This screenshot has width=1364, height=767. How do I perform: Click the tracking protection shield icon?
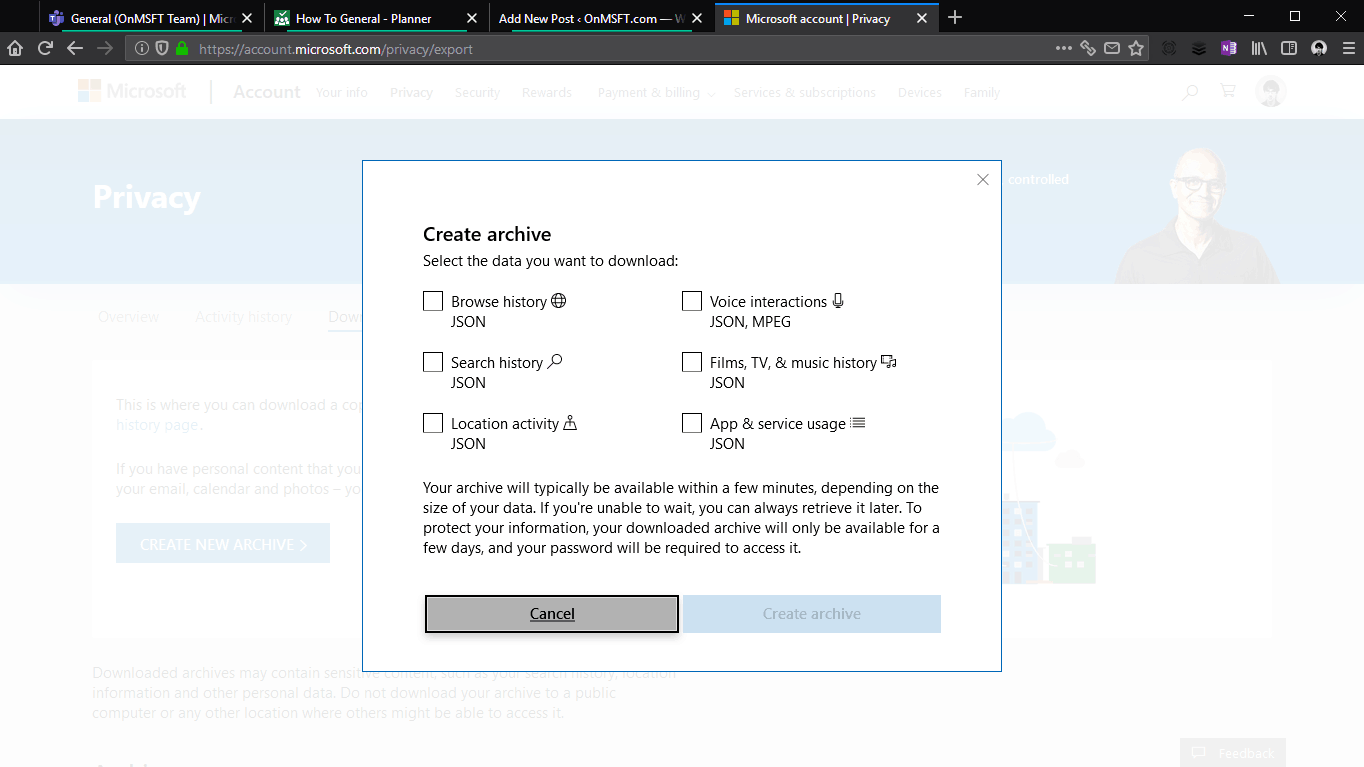coord(162,48)
